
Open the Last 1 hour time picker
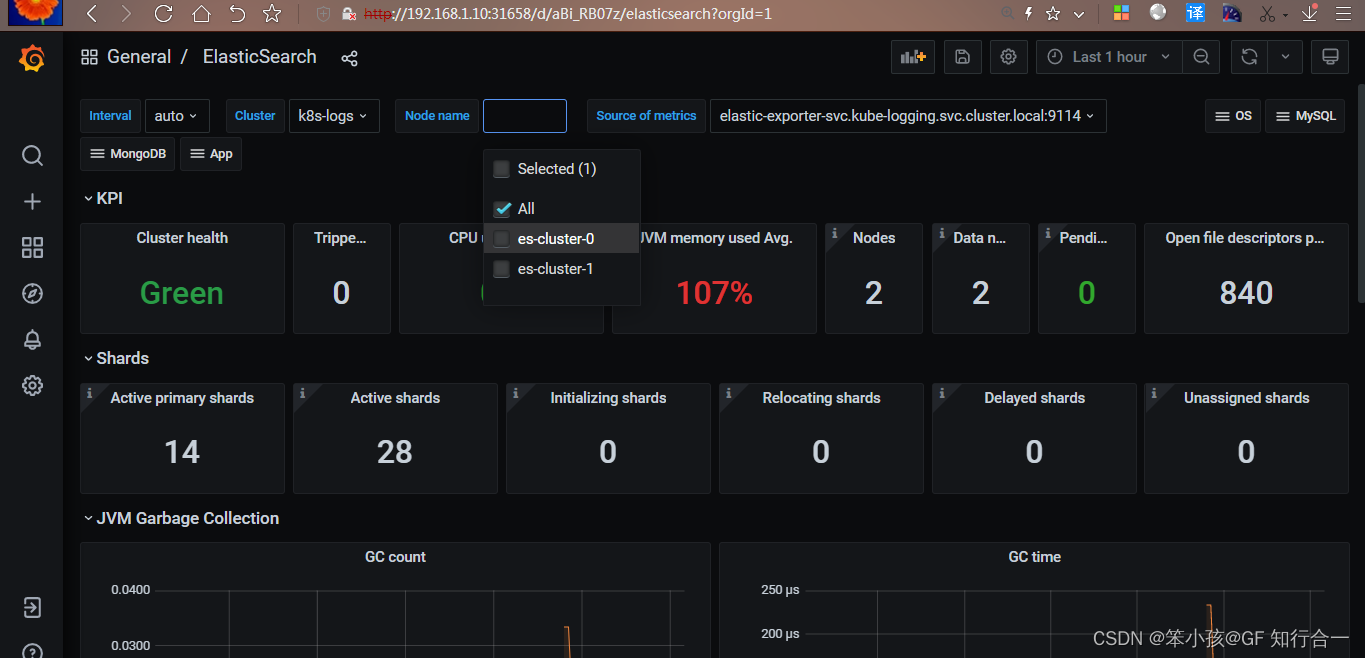[x=1109, y=57]
